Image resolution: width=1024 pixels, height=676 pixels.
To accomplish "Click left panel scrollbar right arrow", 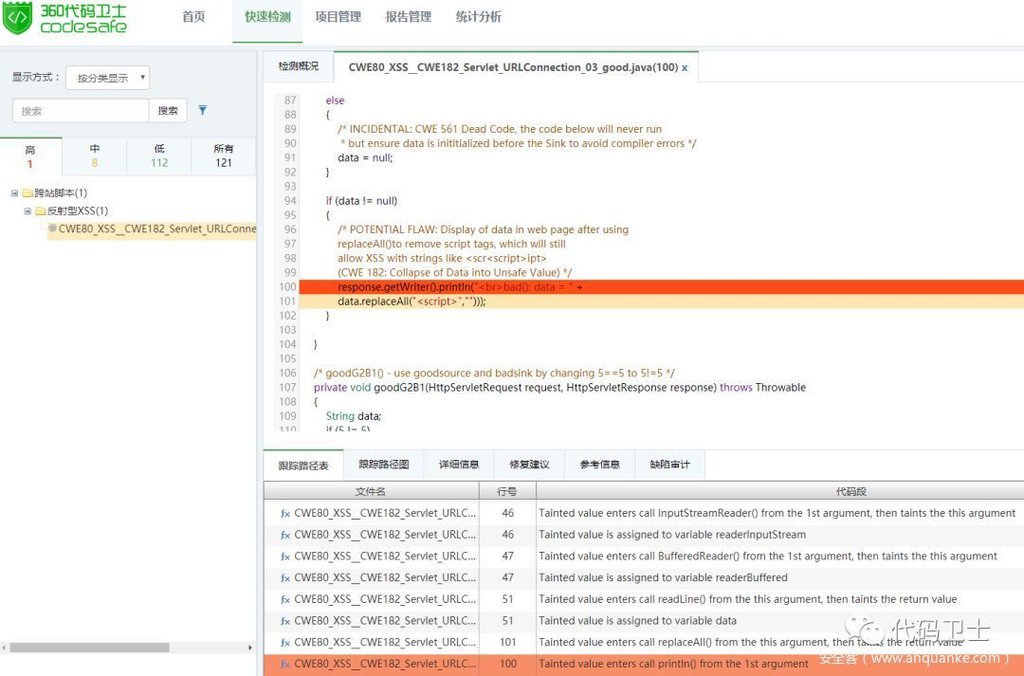I will (250, 648).
